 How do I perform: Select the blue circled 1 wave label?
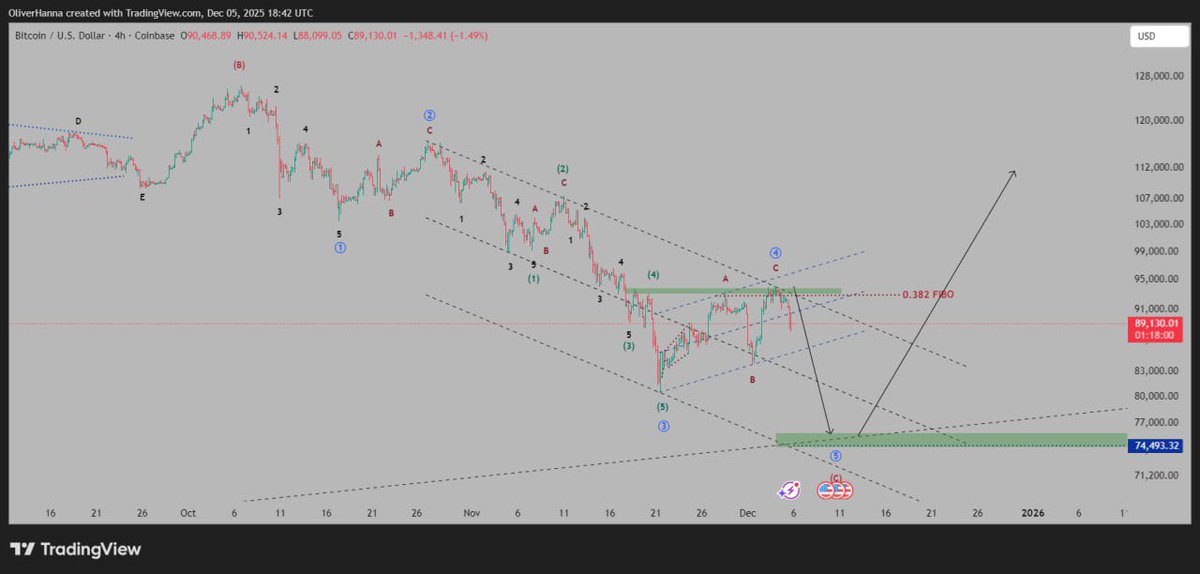click(x=340, y=248)
